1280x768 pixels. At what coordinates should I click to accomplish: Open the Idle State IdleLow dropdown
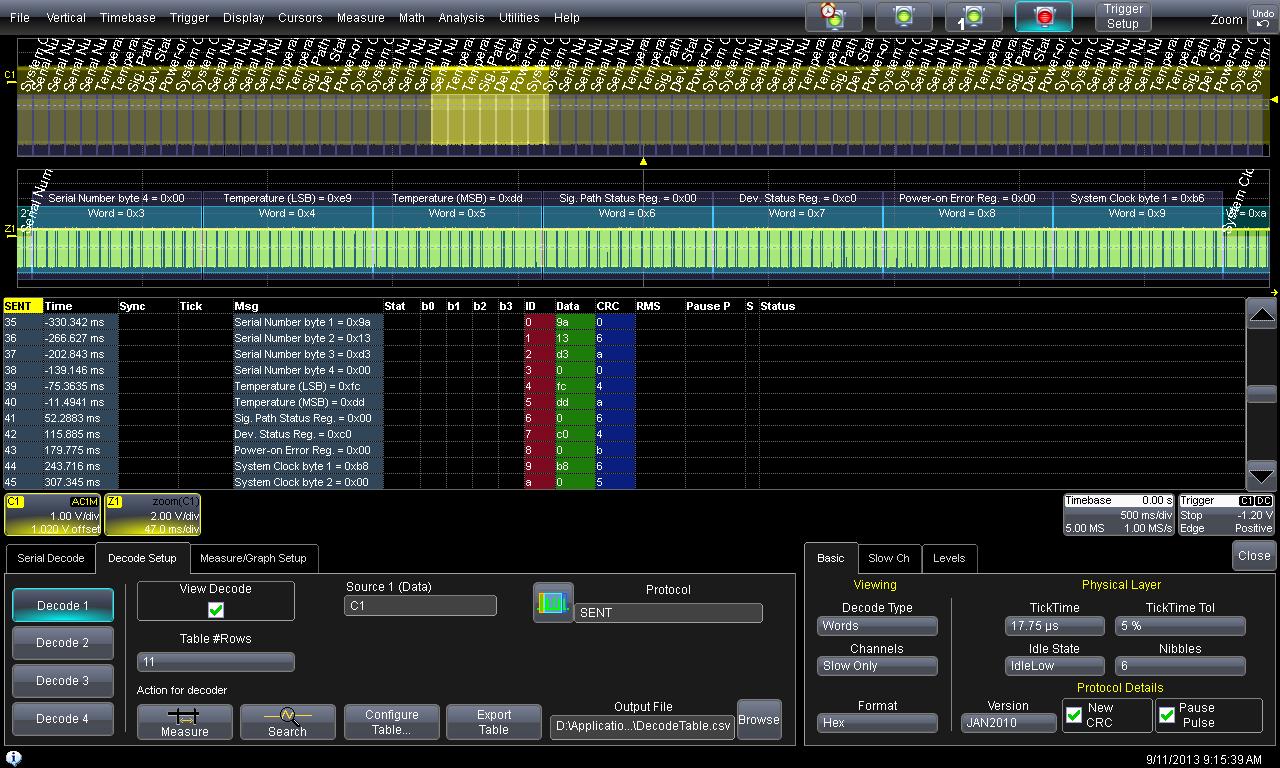[1054, 666]
